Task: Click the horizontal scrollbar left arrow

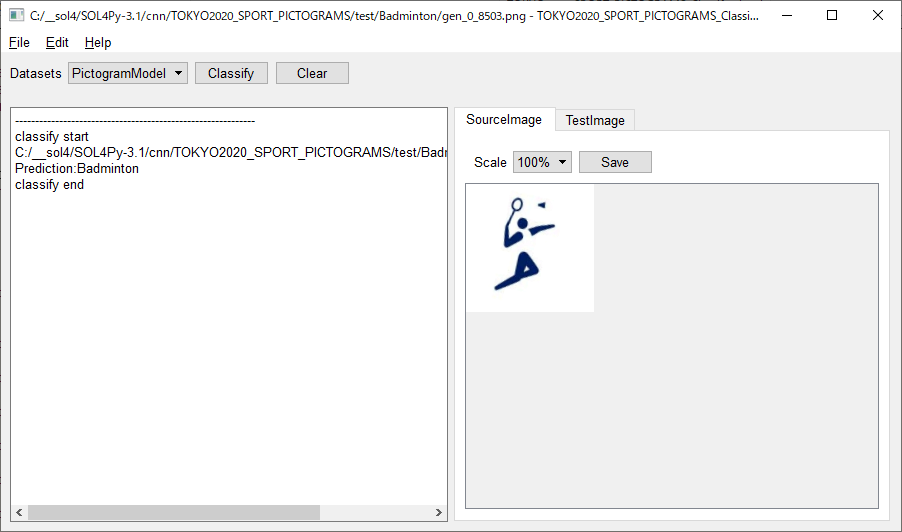Action: click(x=19, y=512)
